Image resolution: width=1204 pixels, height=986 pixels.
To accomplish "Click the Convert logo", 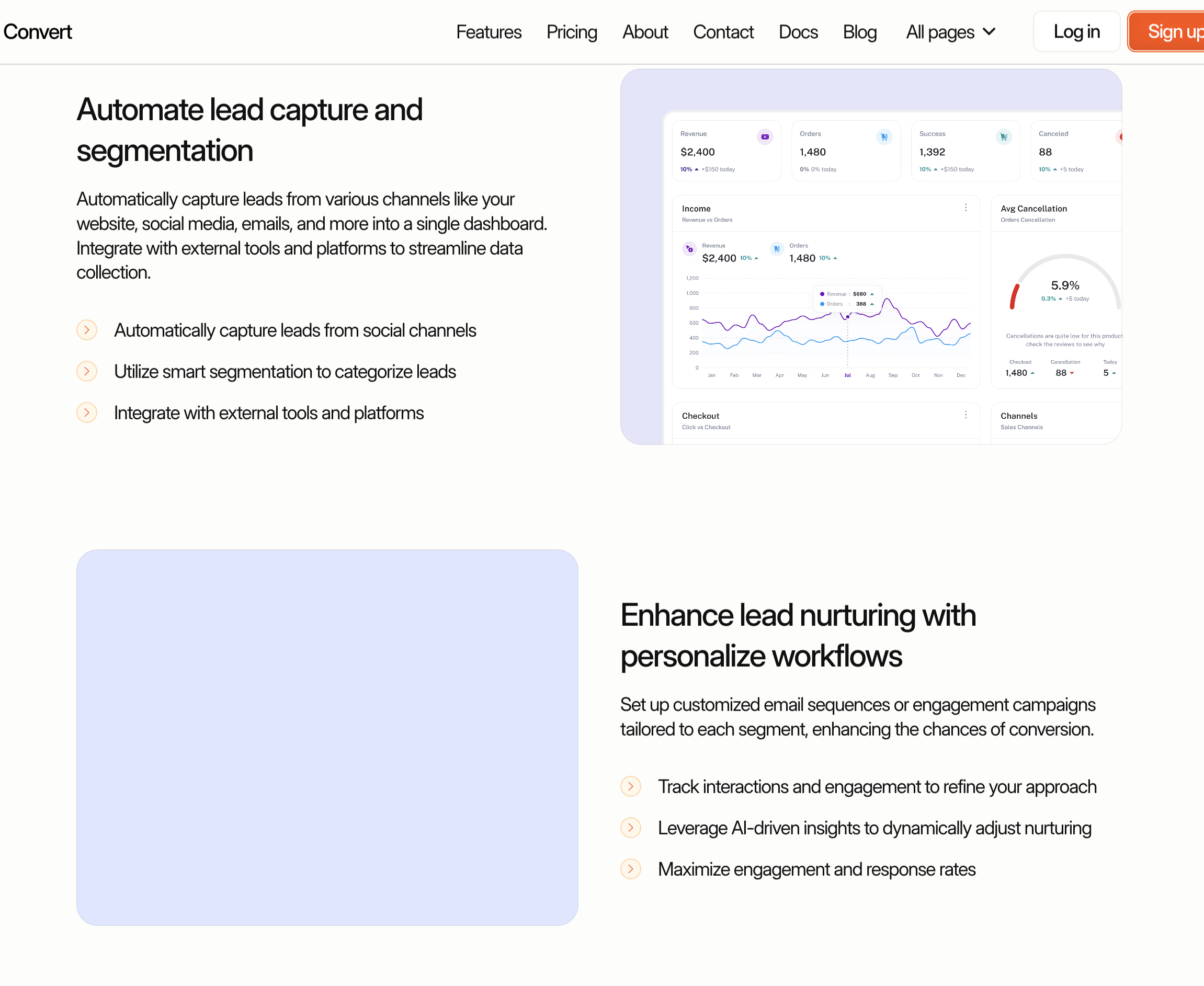I will (38, 32).
